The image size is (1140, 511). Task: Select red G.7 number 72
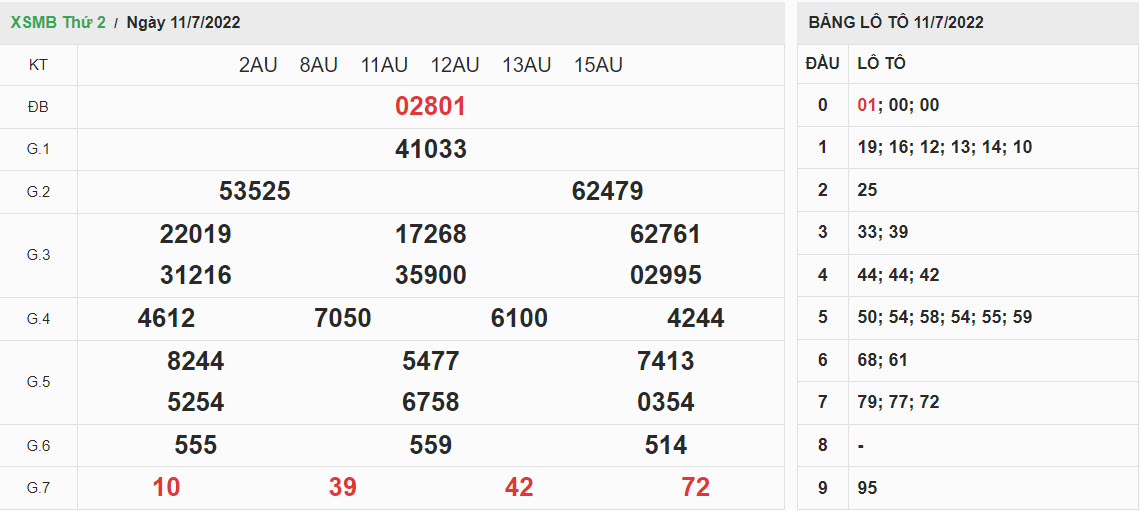[x=695, y=487]
